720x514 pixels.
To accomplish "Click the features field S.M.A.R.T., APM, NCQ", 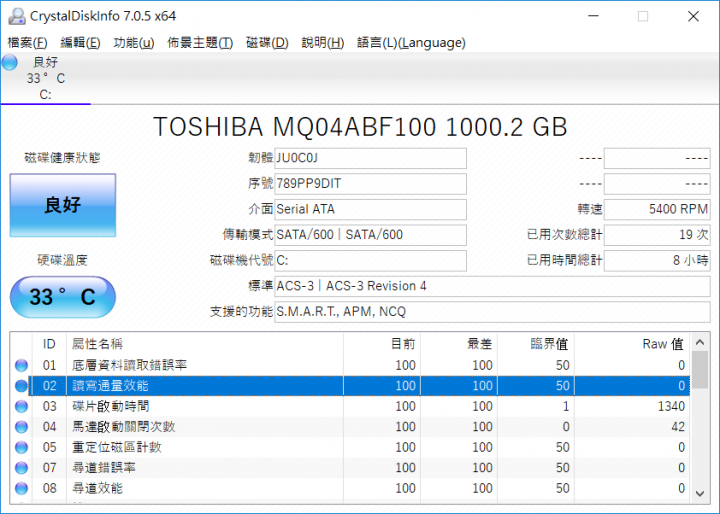I will [x=492, y=312].
